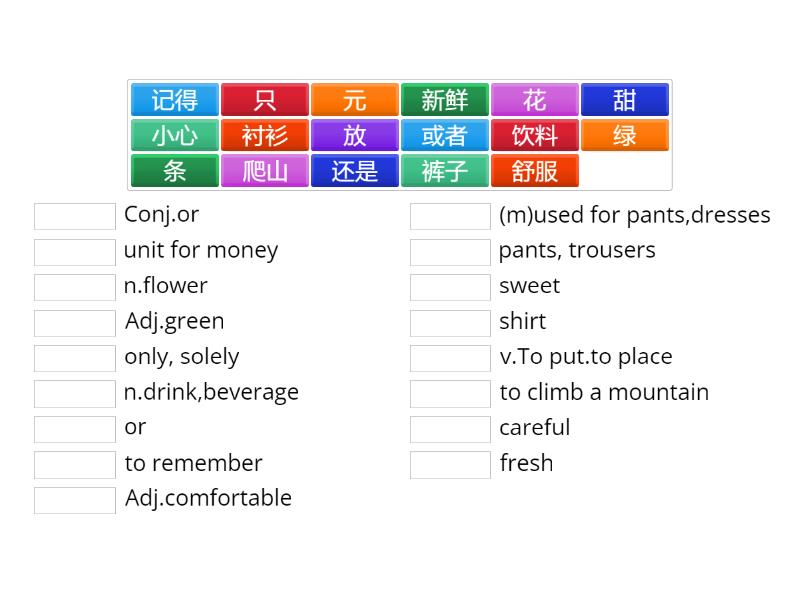Click the answer box beside Conj.or
800x600 pixels.
(x=74, y=214)
